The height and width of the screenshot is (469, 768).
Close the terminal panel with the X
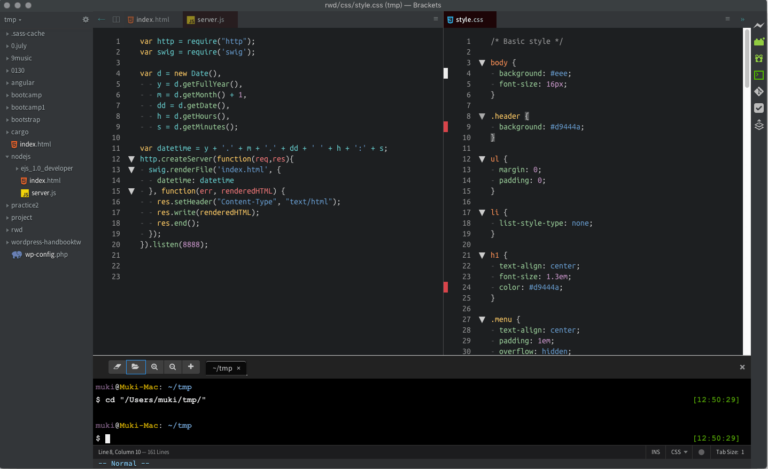coord(741,367)
